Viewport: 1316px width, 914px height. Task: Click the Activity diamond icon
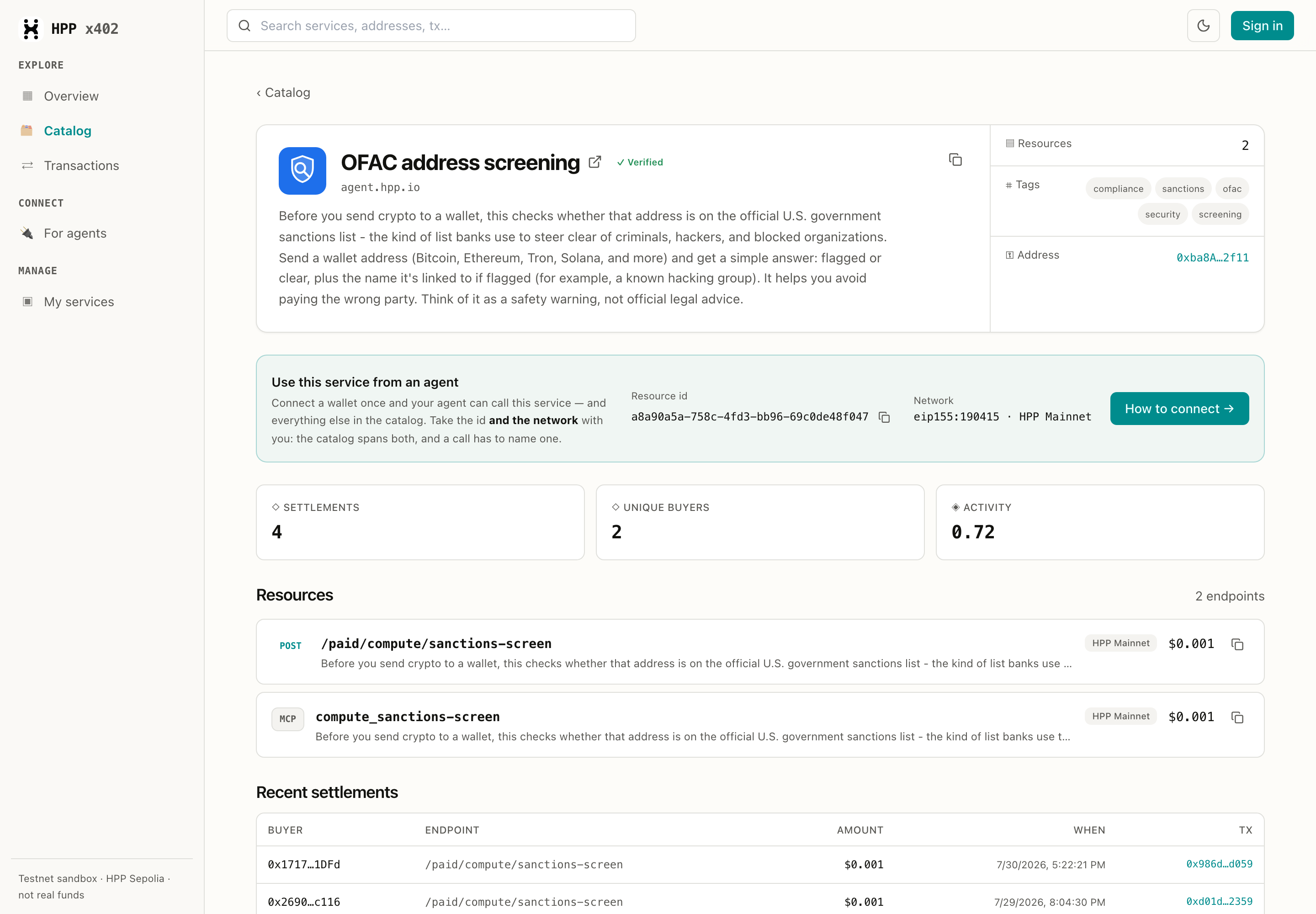point(956,507)
